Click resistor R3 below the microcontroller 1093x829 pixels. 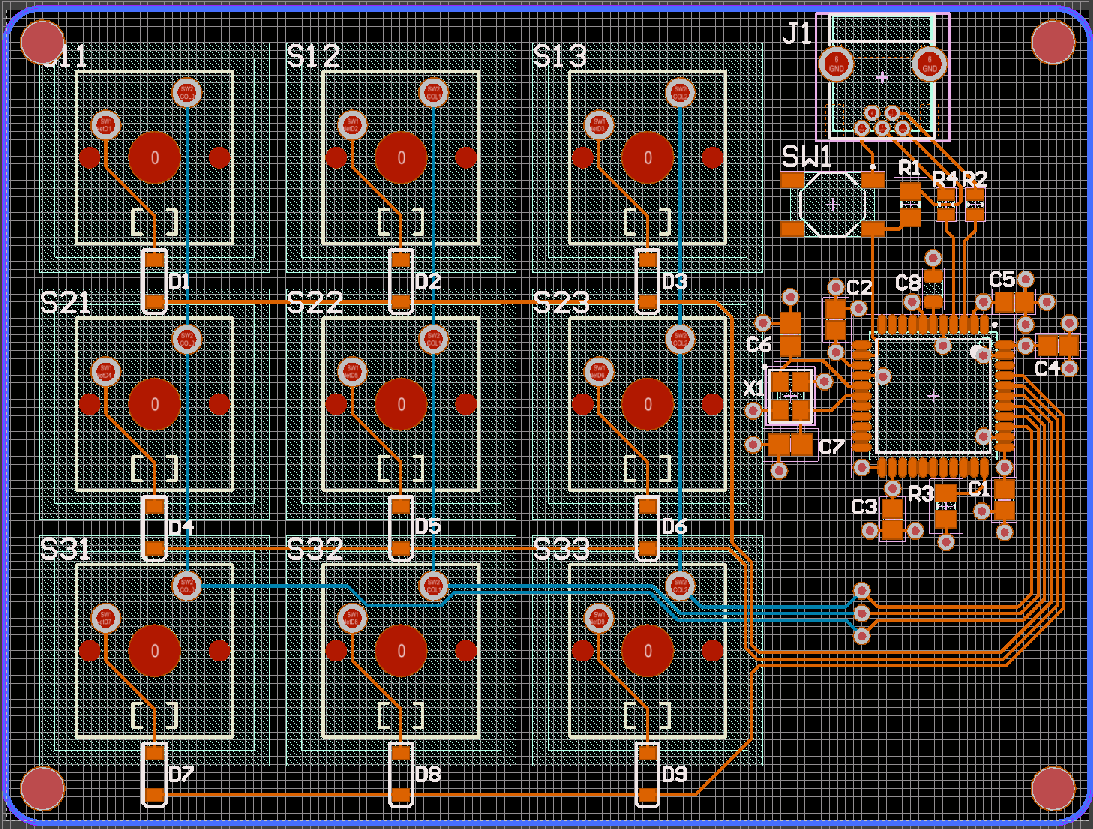point(946,507)
